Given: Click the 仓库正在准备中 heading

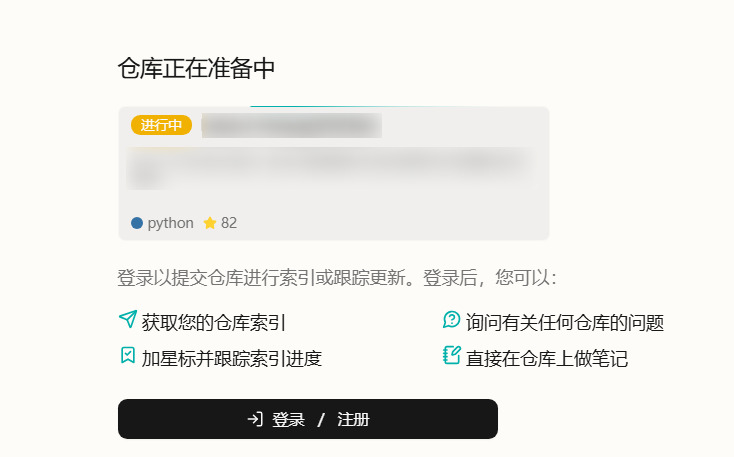Looking at the screenshot, I should 196,68.
